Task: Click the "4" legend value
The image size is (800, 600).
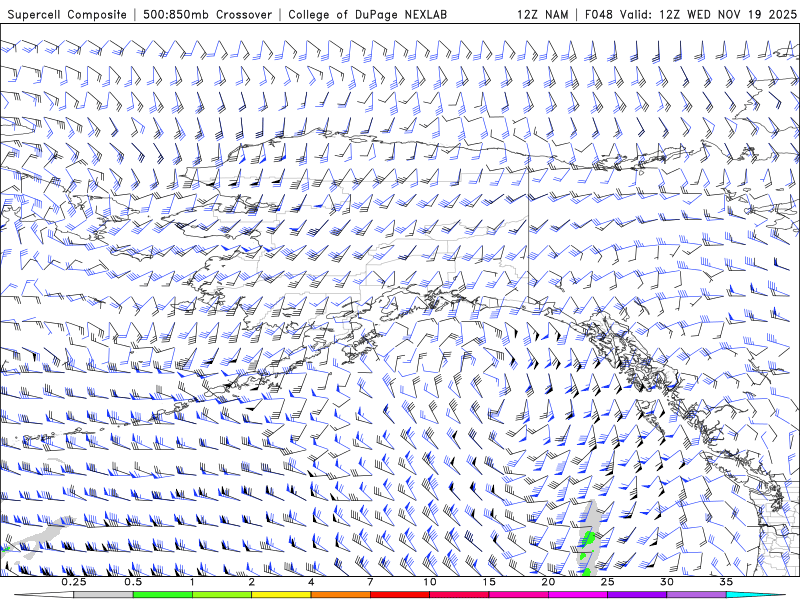Action: click(311, 582)
